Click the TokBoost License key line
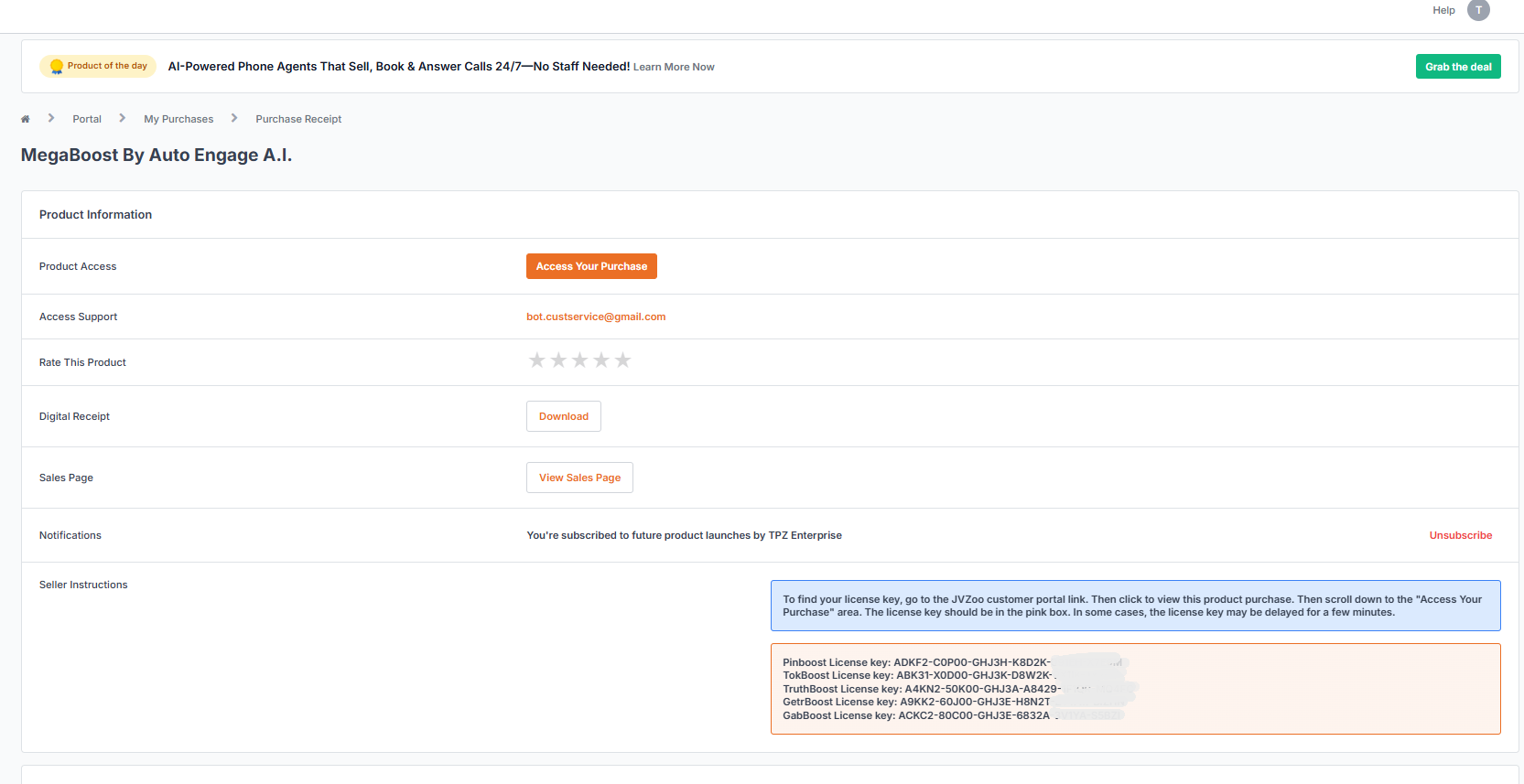The image size is (1524, 784). click(x=919, y=675)
